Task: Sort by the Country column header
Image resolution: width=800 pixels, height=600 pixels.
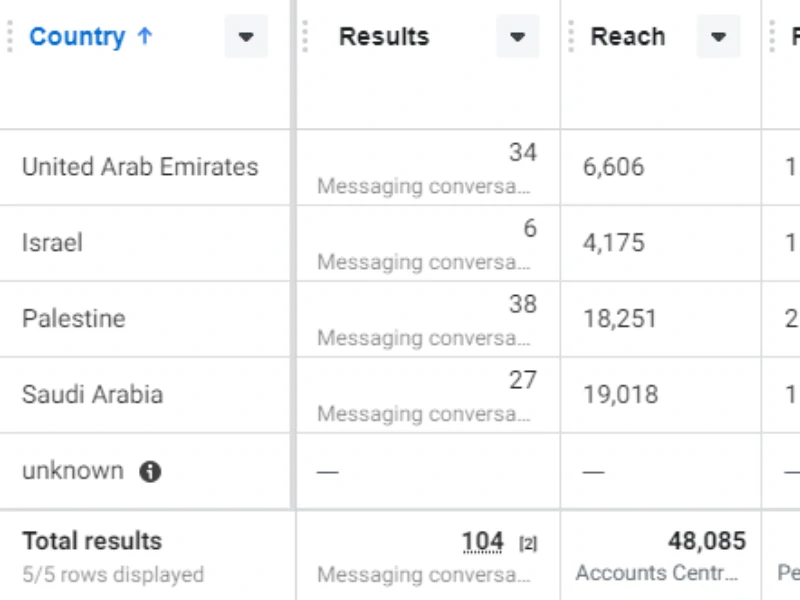Action: point(77,37)
